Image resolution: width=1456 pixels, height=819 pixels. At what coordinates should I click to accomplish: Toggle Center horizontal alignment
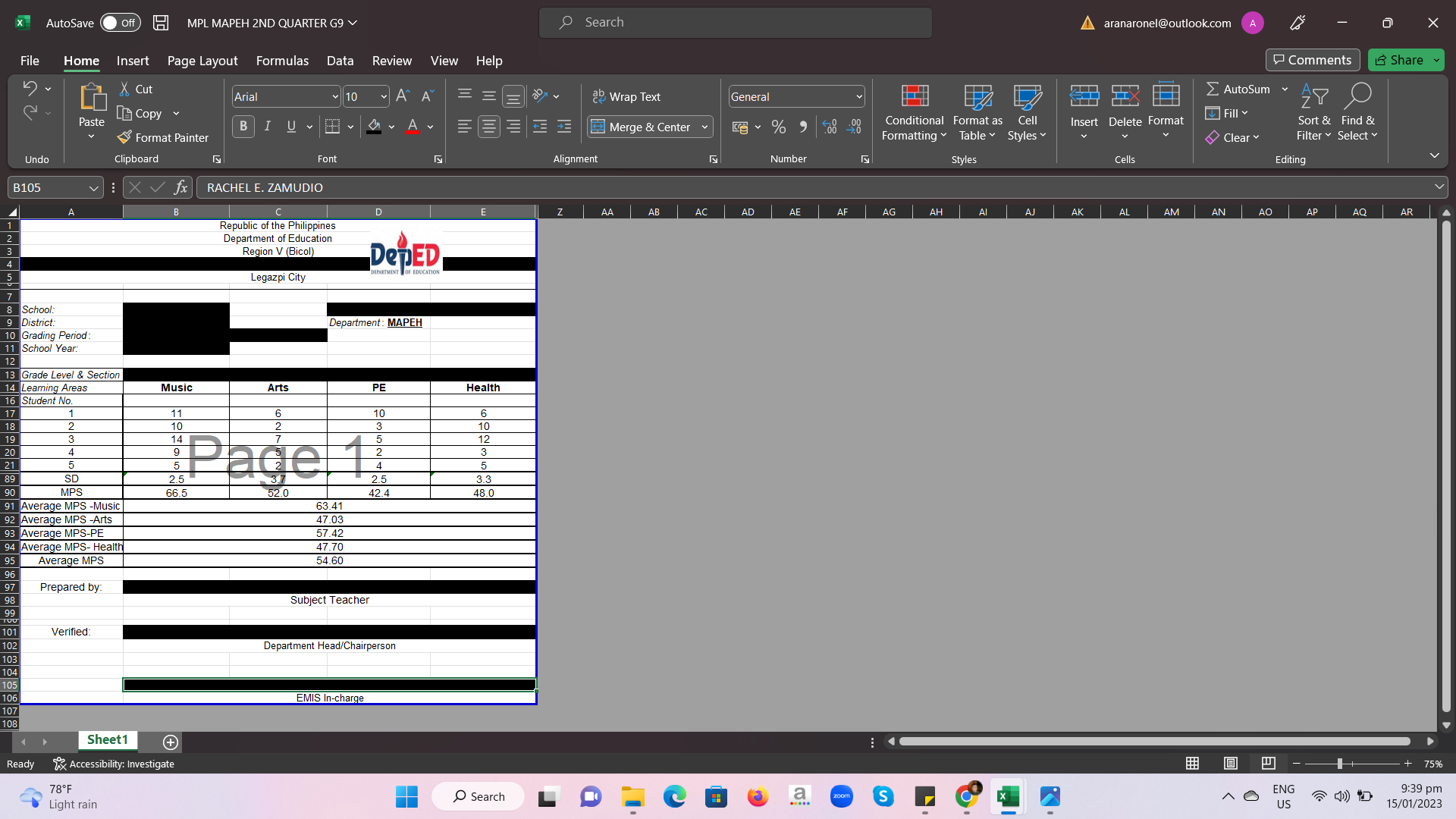[489, 127]
